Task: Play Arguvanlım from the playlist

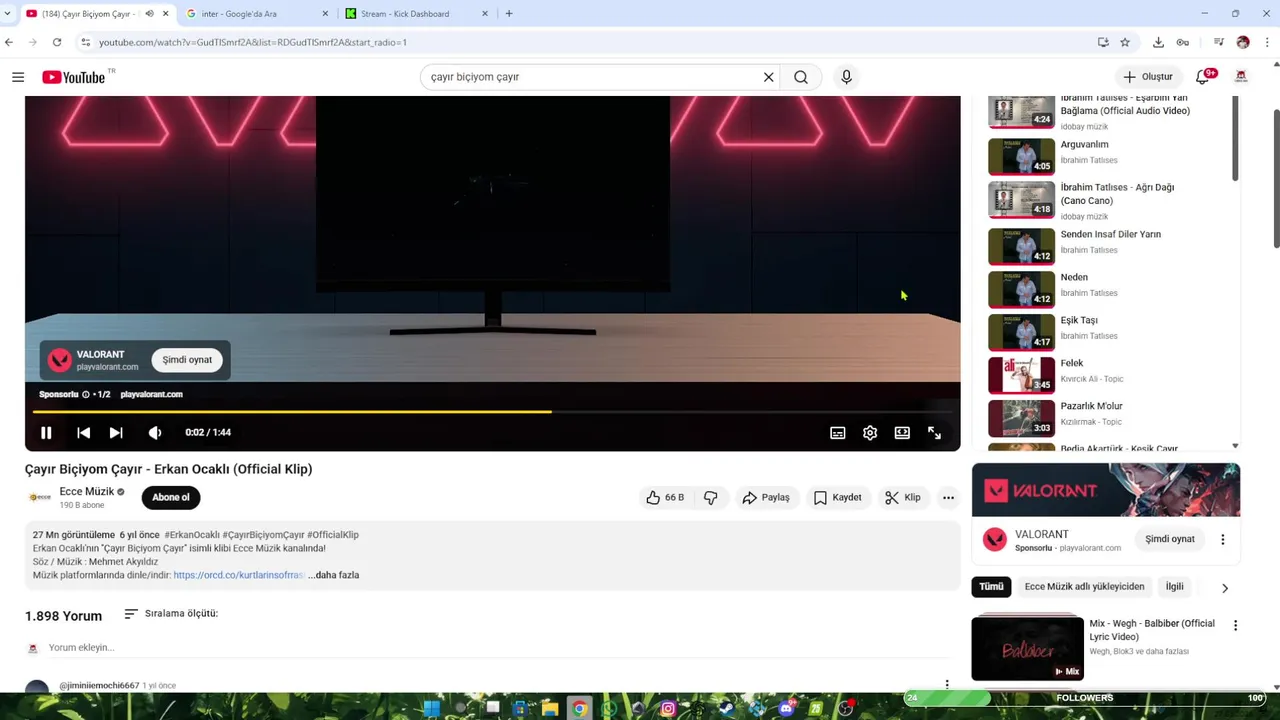Action: pyautogui.click(x=1109, y=156)
